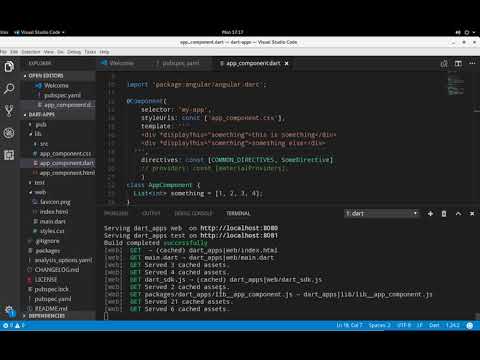
Task: Switch to the PROBLEMS panel tab
Action: 116,213
